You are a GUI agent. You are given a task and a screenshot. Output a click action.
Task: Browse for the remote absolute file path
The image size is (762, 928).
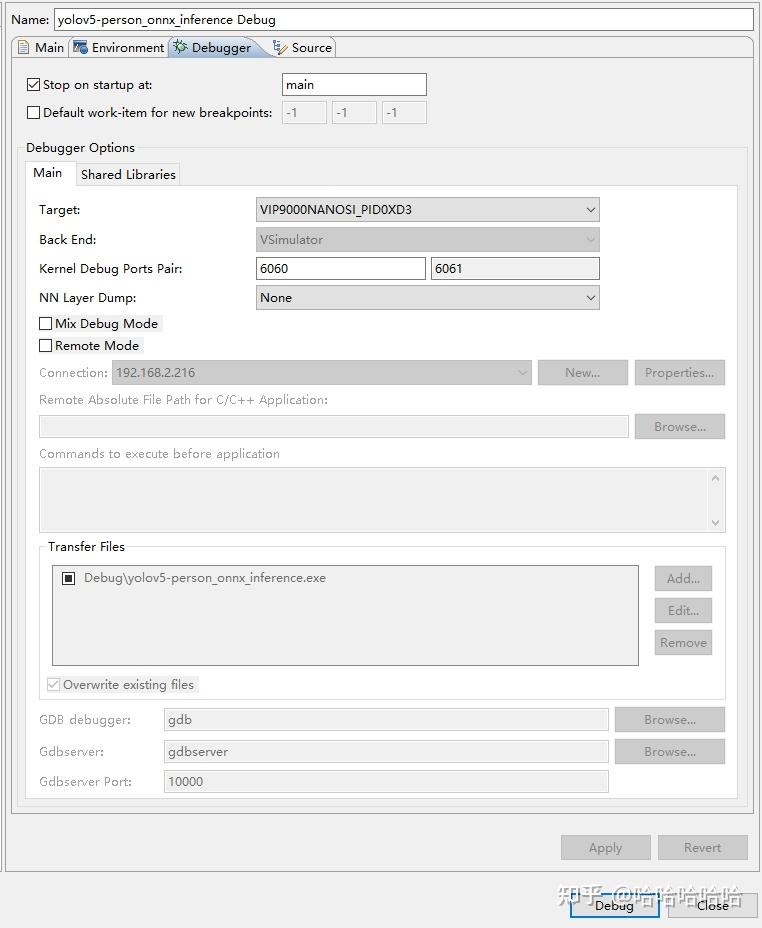(x=680, y=427)
